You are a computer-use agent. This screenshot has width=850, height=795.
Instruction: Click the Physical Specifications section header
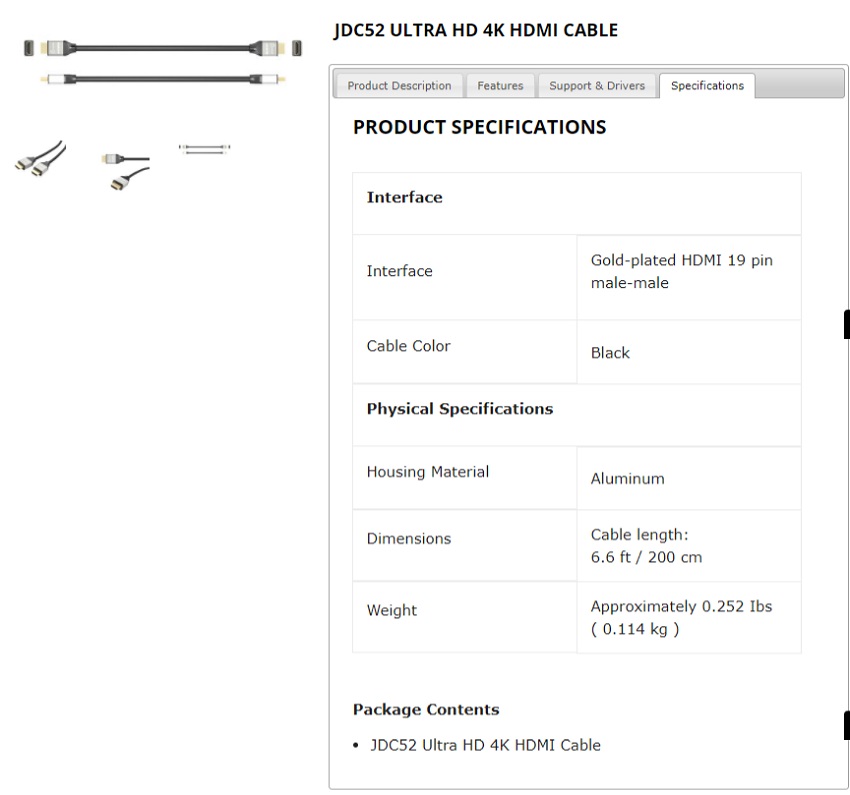[x=459, y=409]
